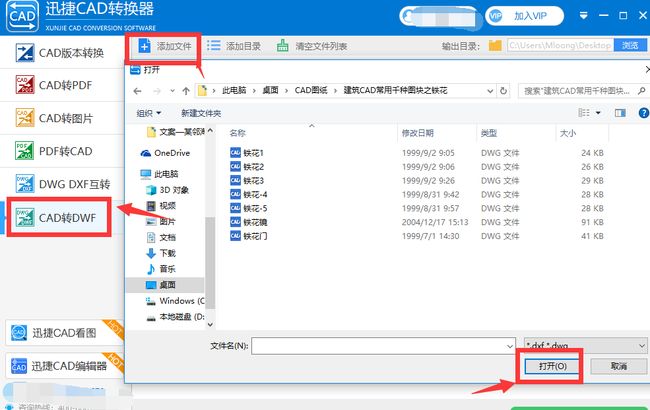This screenshot has width=650, height=410.
Task: Expand the 文件名 dropdown arrow
Action: pyautogui.click(x=510, y=346)
